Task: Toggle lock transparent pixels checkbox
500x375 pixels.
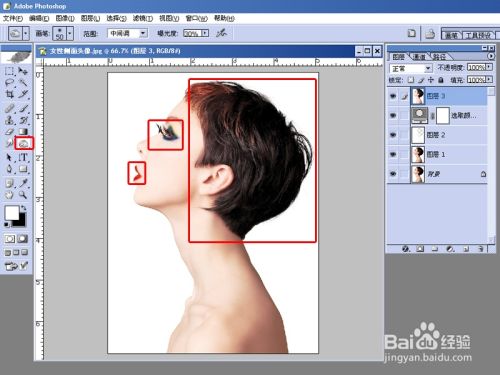Action: click(411, 80)
